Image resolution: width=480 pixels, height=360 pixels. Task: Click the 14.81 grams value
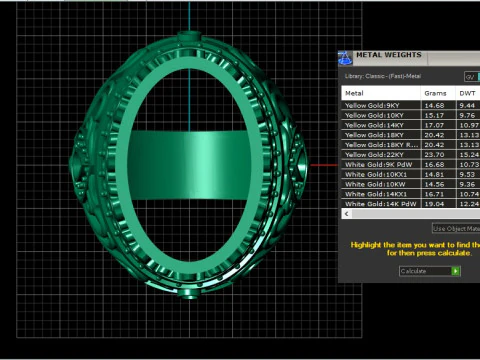pos(434,175)
